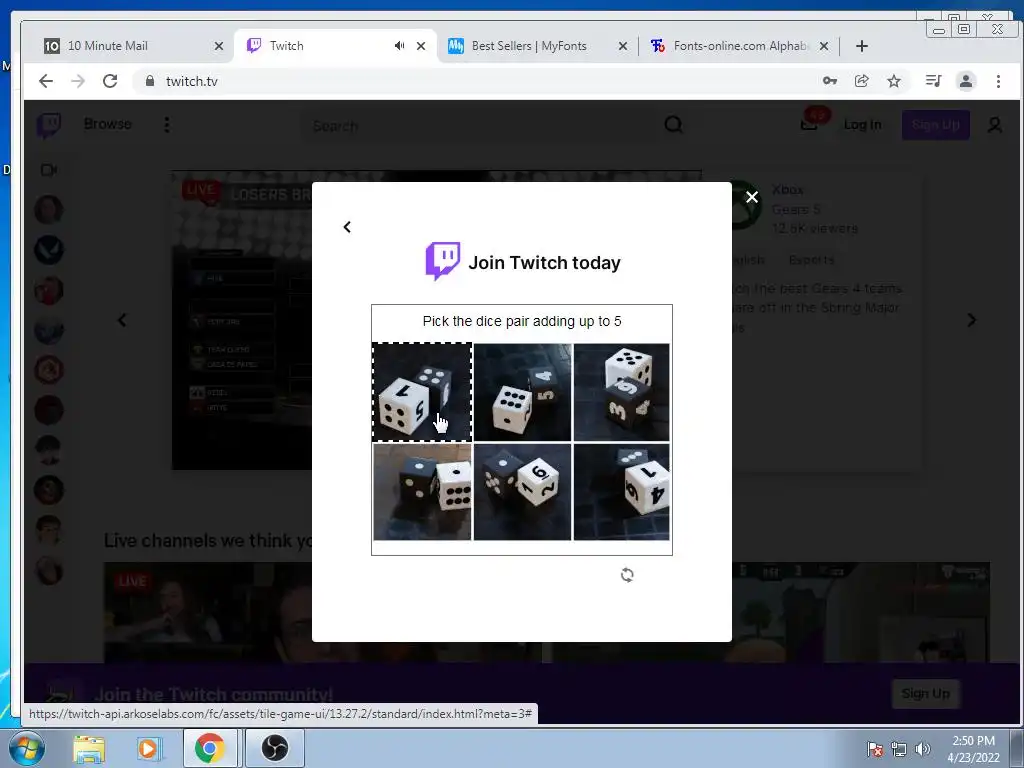Open the Windows Start menu
Image resolution: width=1024 pixels, height=768 pixels.
(25, 748)
